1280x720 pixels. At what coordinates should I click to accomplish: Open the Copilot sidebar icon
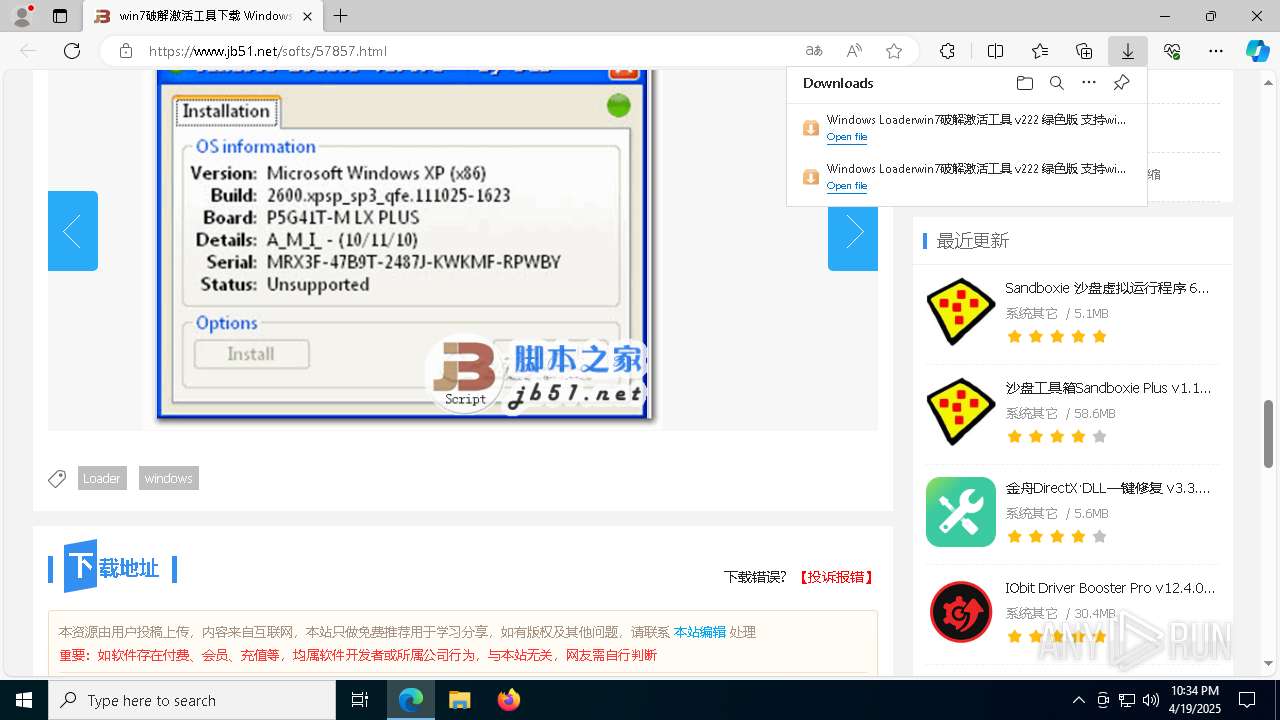tap(1258, 51)
